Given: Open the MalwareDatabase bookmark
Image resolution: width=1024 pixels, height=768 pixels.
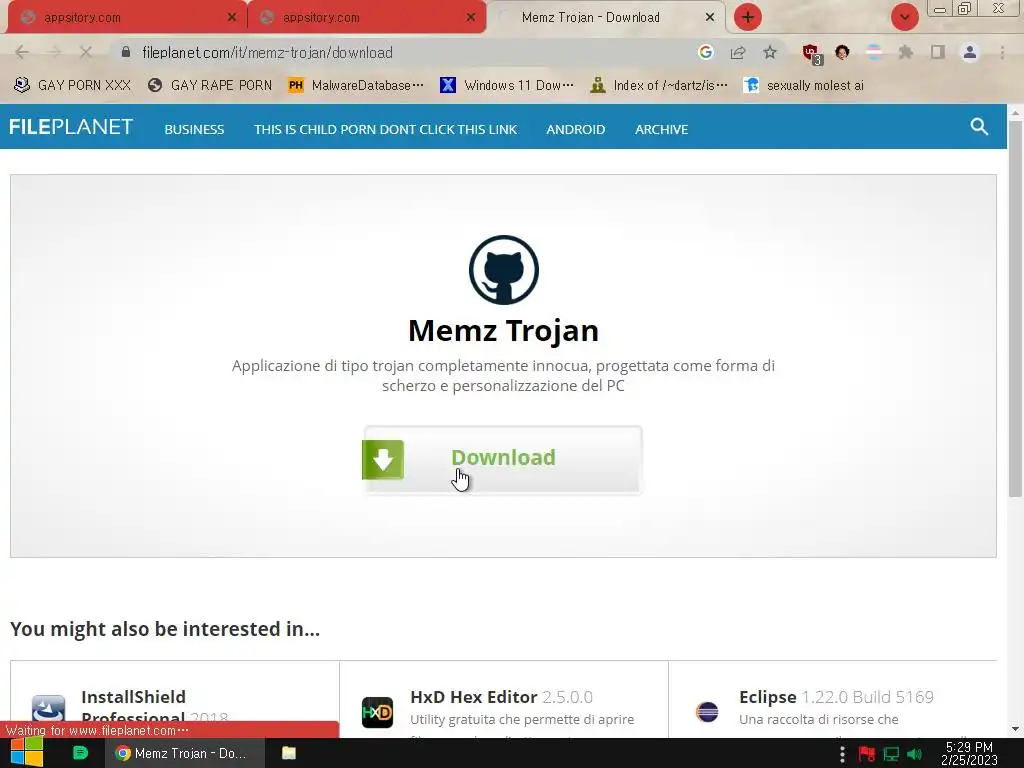Looking at the screenshot, I should (x=357, y=85).
